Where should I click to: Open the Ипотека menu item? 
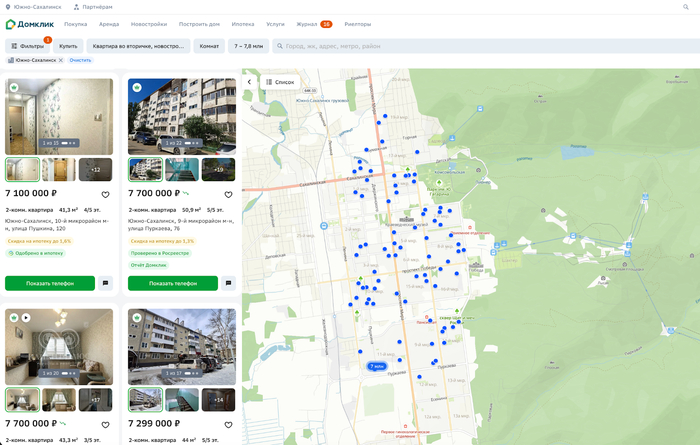coord(242,23)
